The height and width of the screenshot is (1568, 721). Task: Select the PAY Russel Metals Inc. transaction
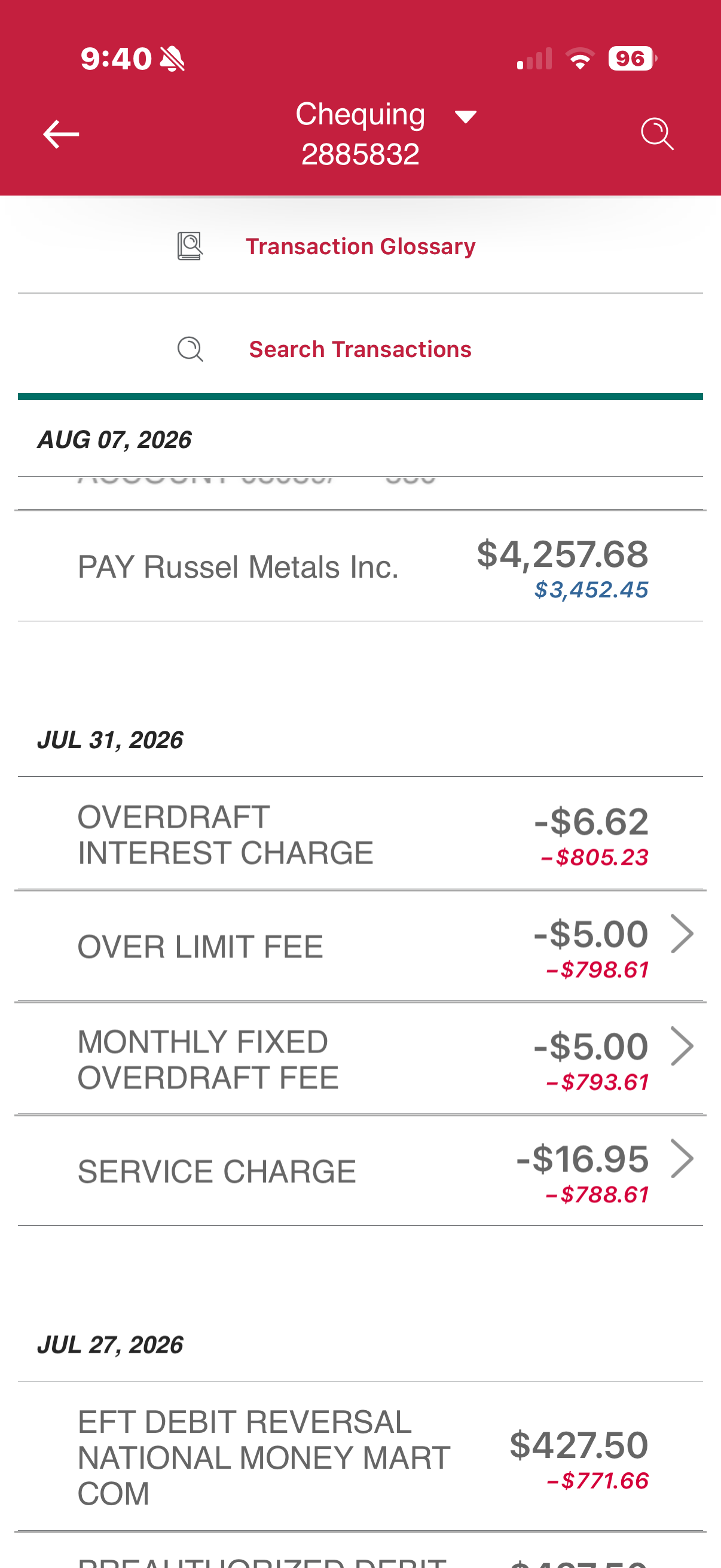(360, 566)
